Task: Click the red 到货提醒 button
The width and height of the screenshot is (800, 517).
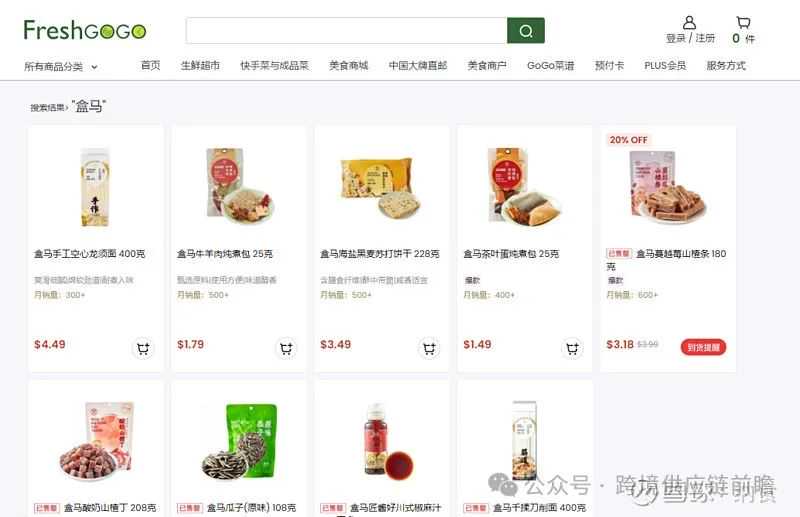Action: (703, 347)
